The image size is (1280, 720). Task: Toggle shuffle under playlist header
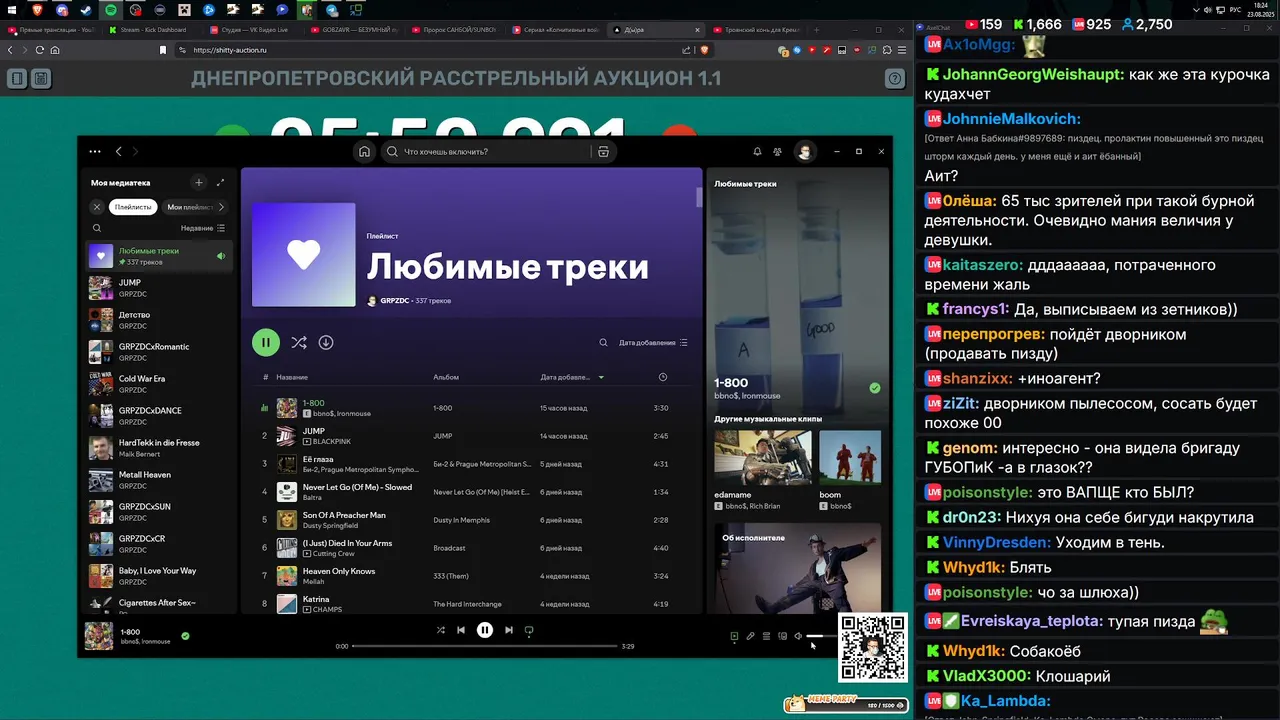[299, 342]
